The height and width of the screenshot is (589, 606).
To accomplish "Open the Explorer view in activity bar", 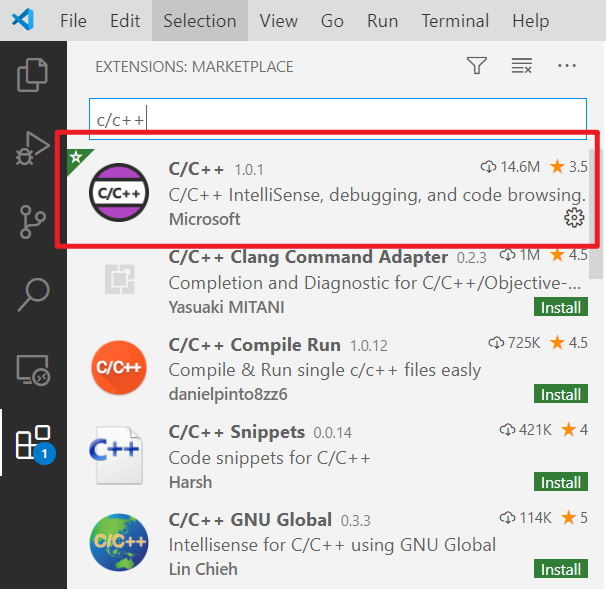I will click(x=33, y=75).
